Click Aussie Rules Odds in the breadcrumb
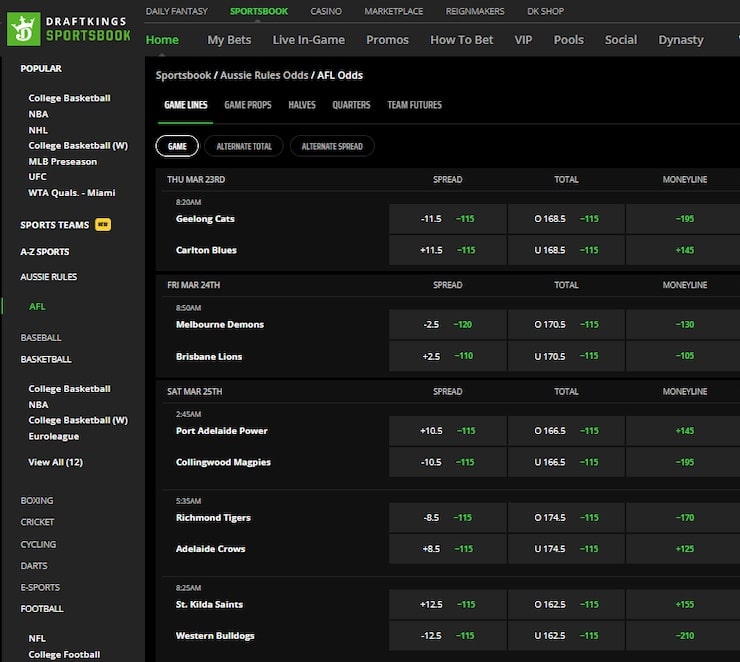The width and height of the screenshot is (740, 662). [x=264, y=75]
